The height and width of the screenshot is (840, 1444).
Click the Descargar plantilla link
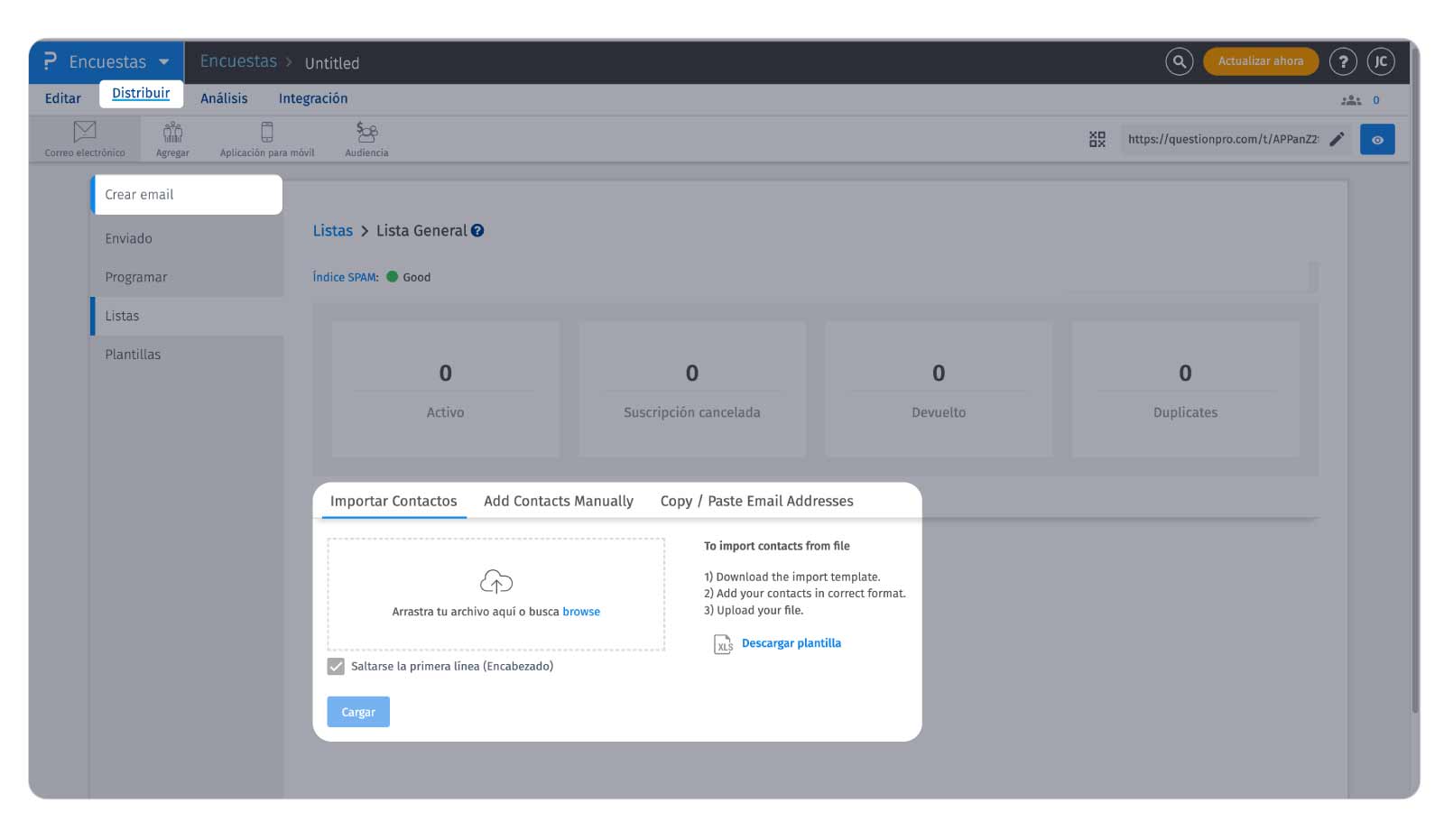[791, 643]
